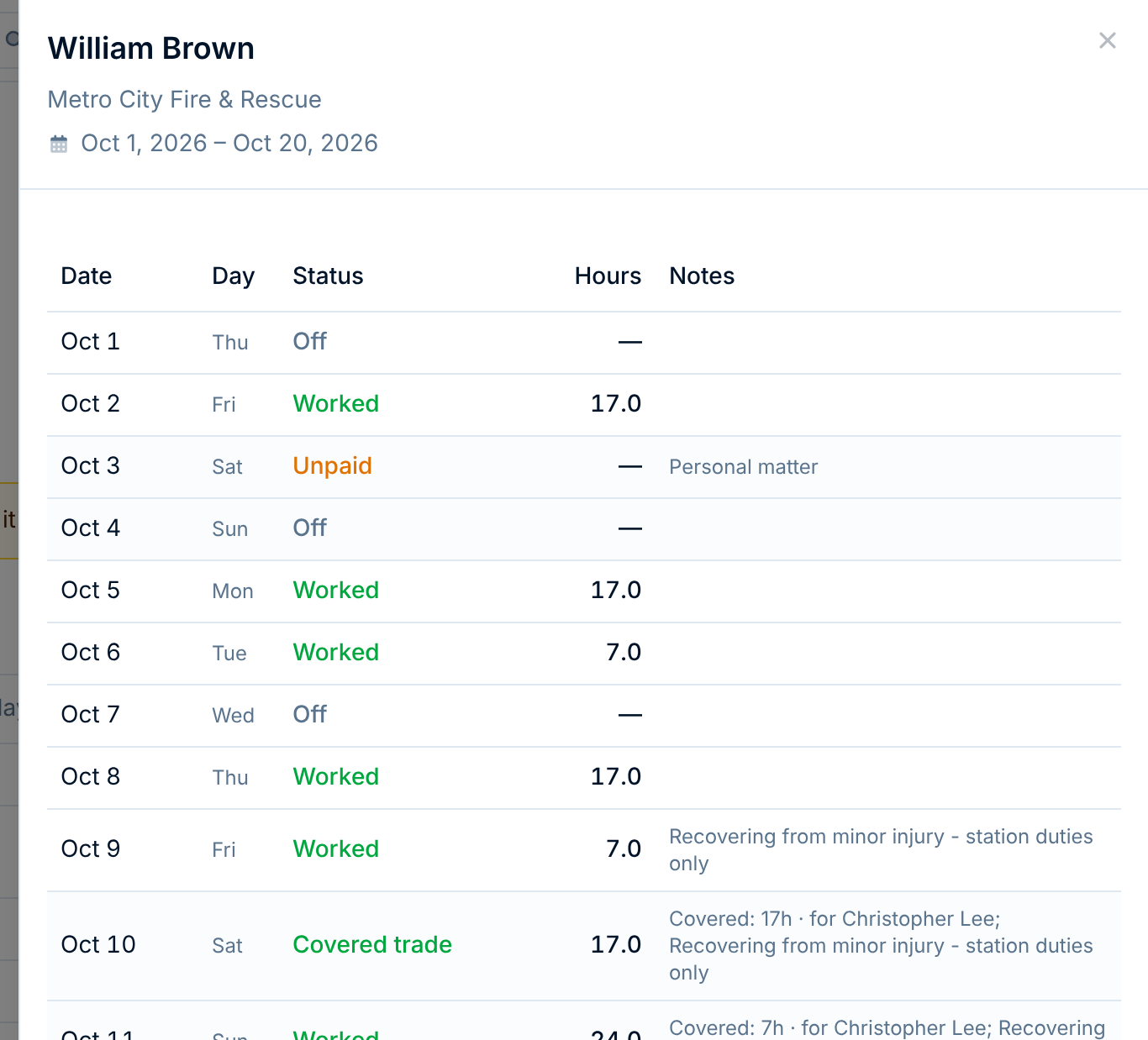Click the Hours column header
Screen dimensions: 1148x1040
[608, 276]
